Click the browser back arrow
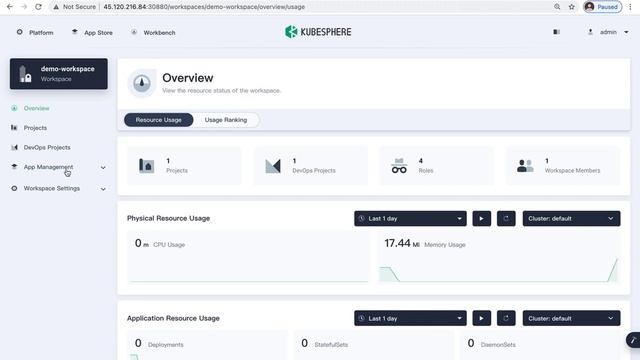The width and height of the screenshot is (640, 360). [x=9, y=7]
